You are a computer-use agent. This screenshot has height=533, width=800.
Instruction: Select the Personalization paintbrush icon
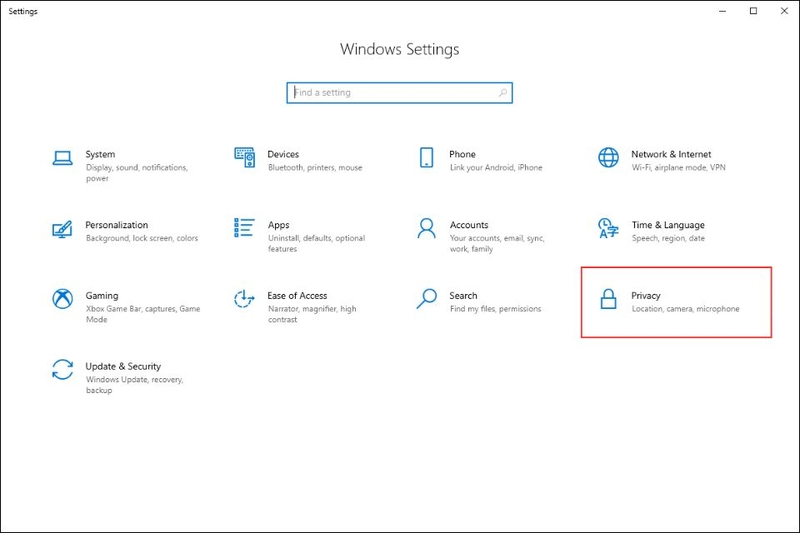coord(62,229)
